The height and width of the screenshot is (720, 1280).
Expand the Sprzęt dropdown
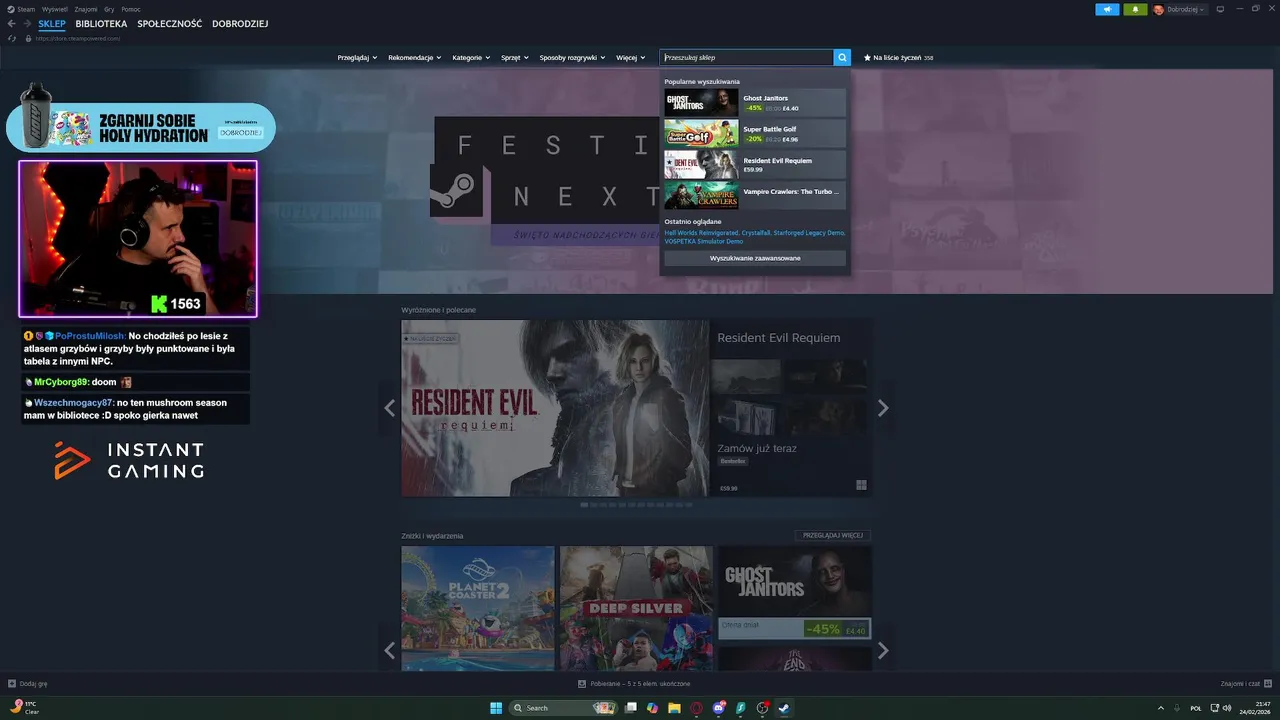click(515, 58)
